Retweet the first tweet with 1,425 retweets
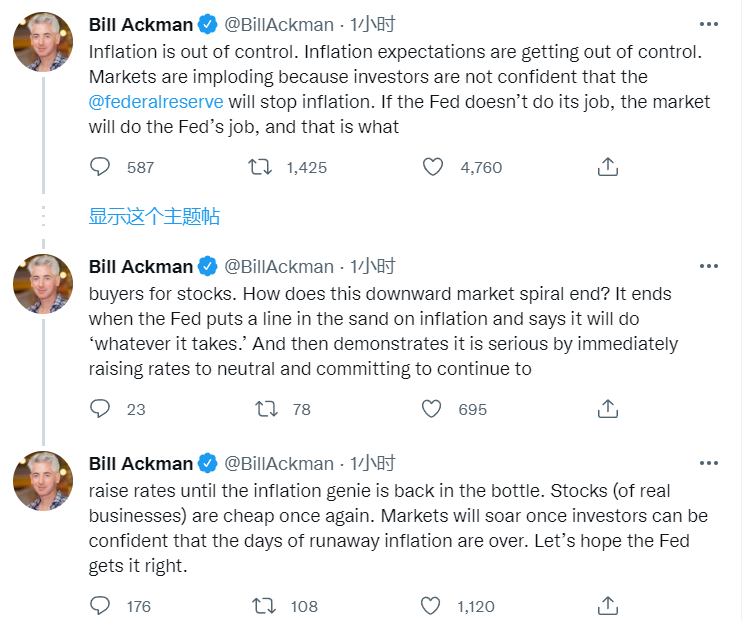 click(x=260, y=167)
